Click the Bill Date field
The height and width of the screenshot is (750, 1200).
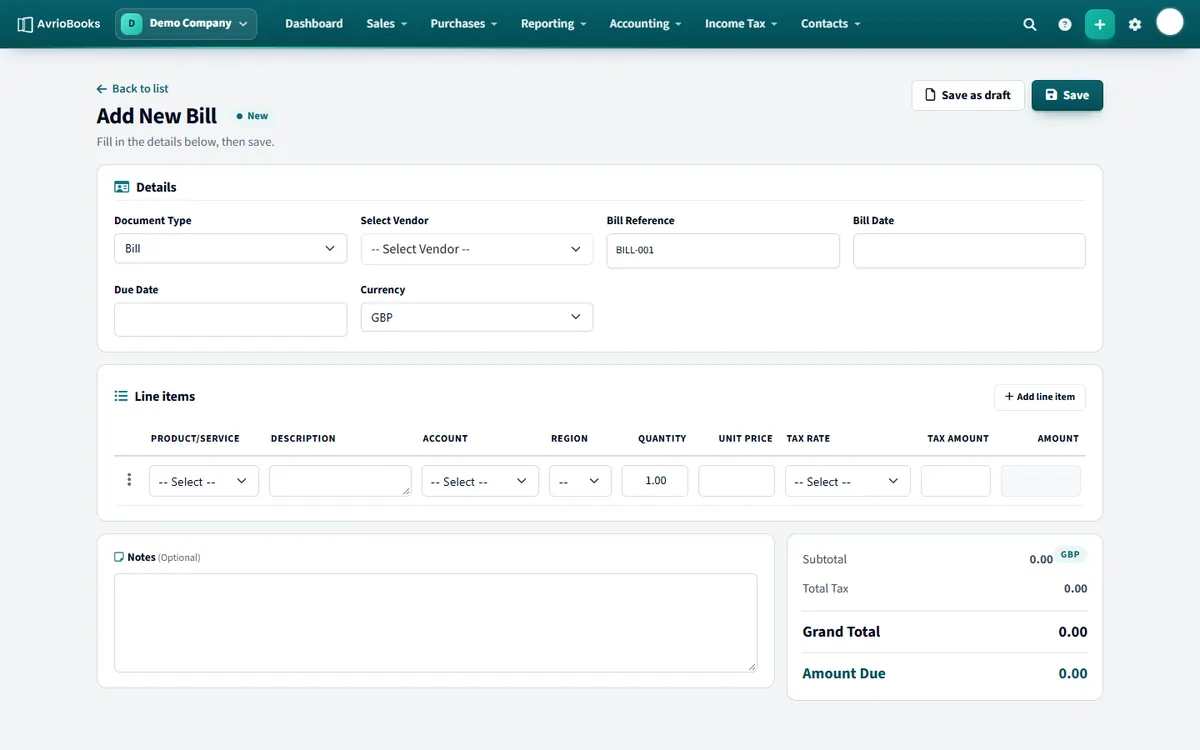[x=969, y=251]
